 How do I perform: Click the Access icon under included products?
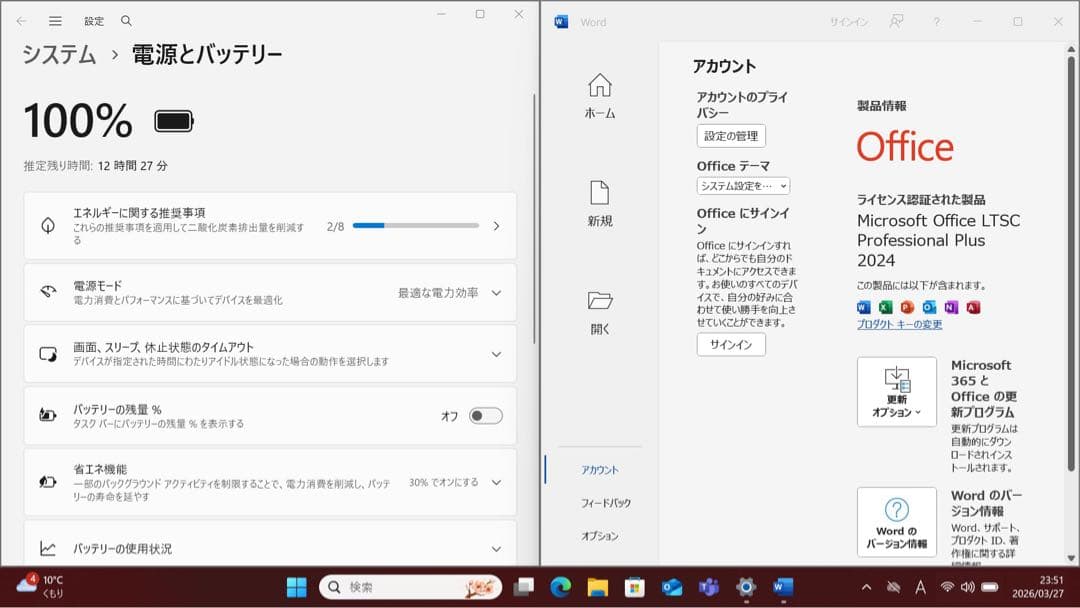pyautogui.click(x=973, y=307)
